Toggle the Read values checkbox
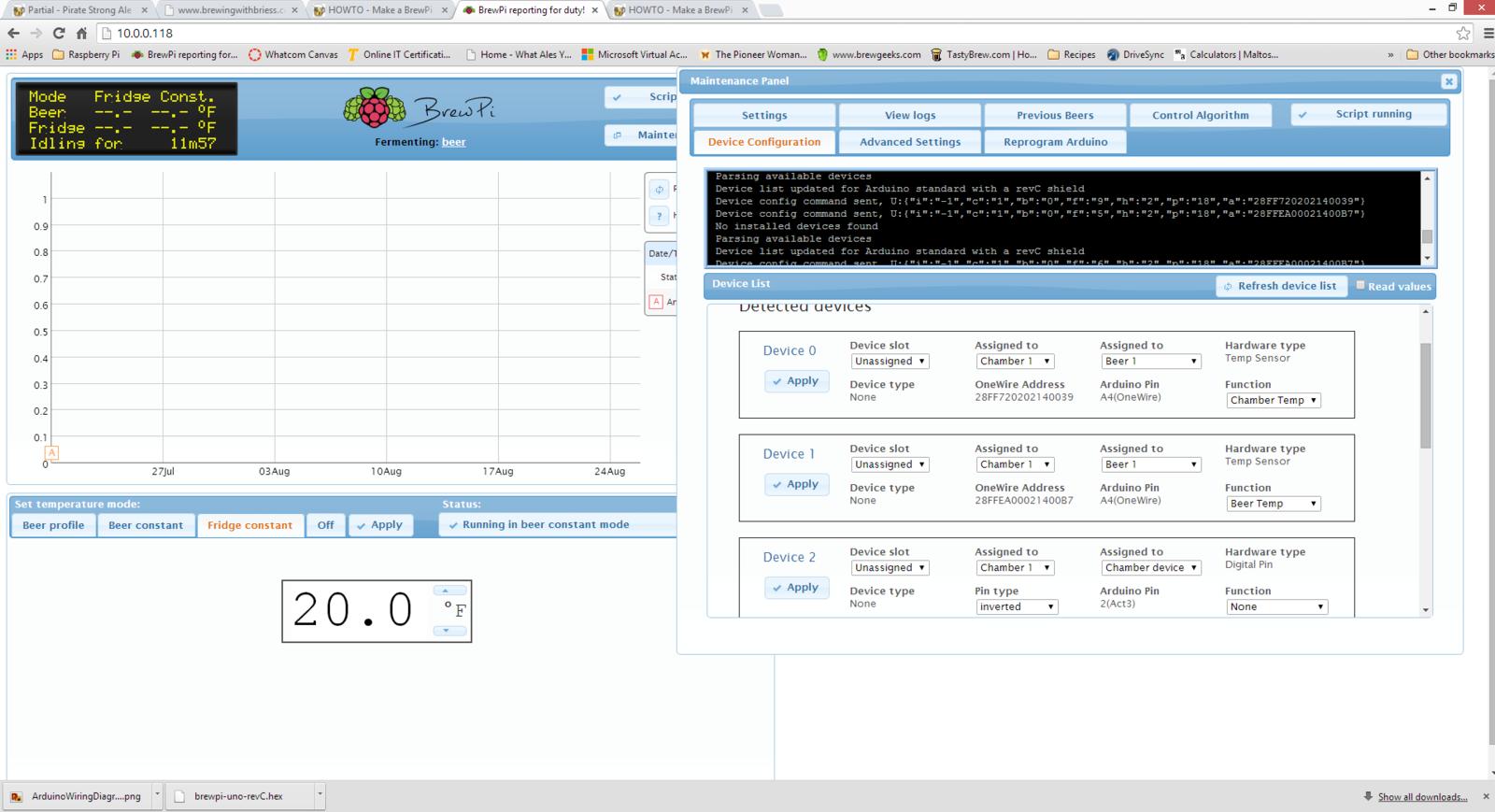 coord(1360,285)
